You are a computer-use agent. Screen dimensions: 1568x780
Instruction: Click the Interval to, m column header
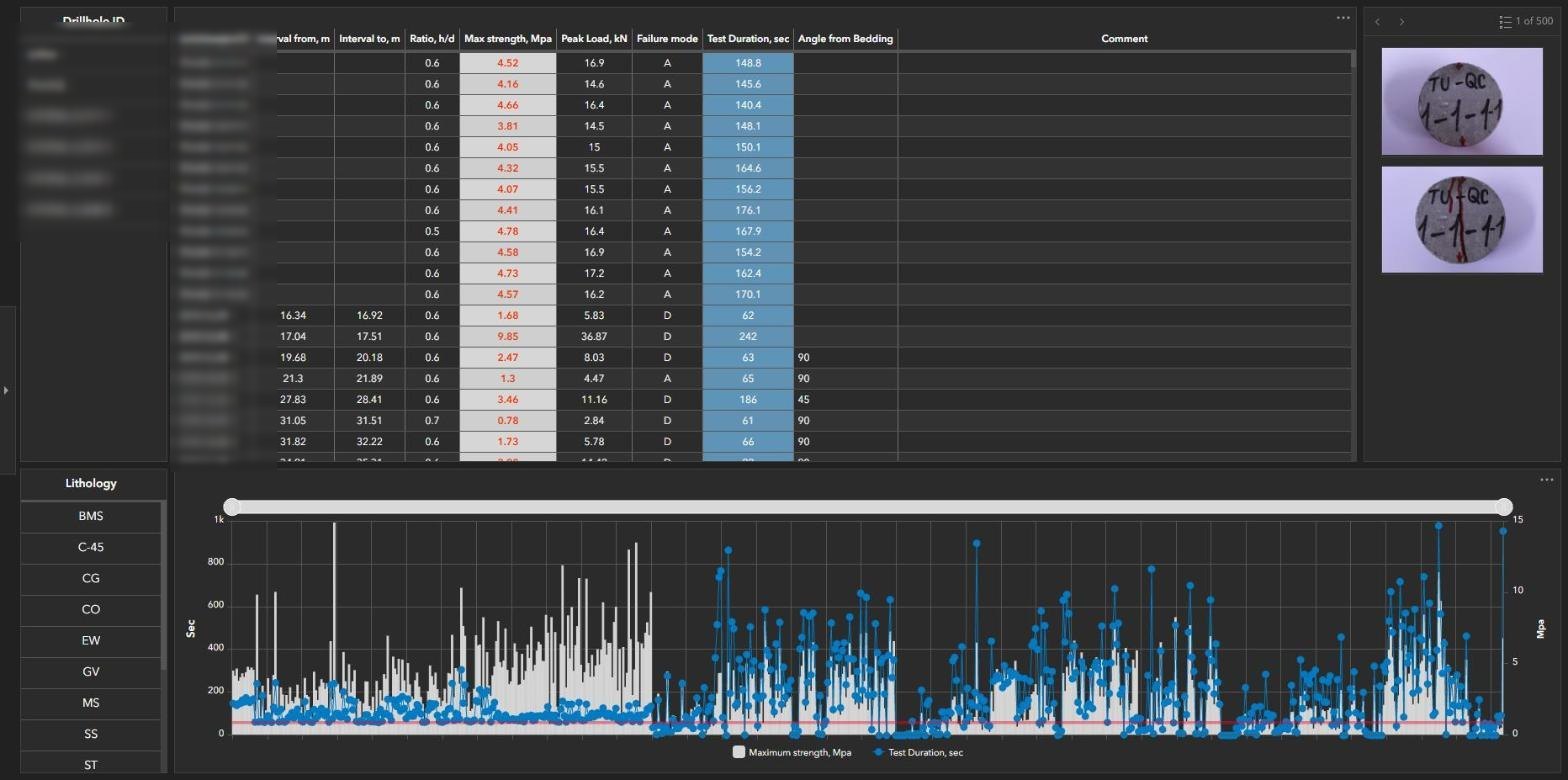point(370,39)
